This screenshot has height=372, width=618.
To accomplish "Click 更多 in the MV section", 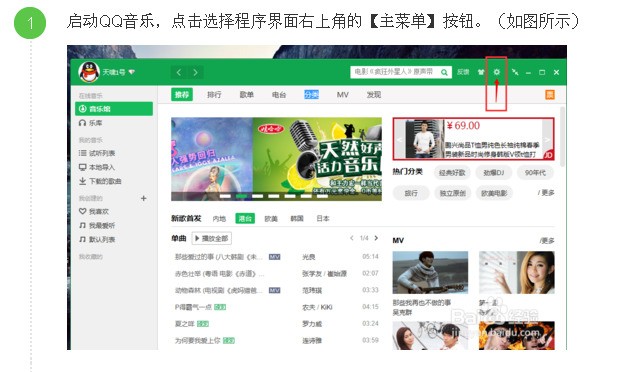I will tap(547, 241).
